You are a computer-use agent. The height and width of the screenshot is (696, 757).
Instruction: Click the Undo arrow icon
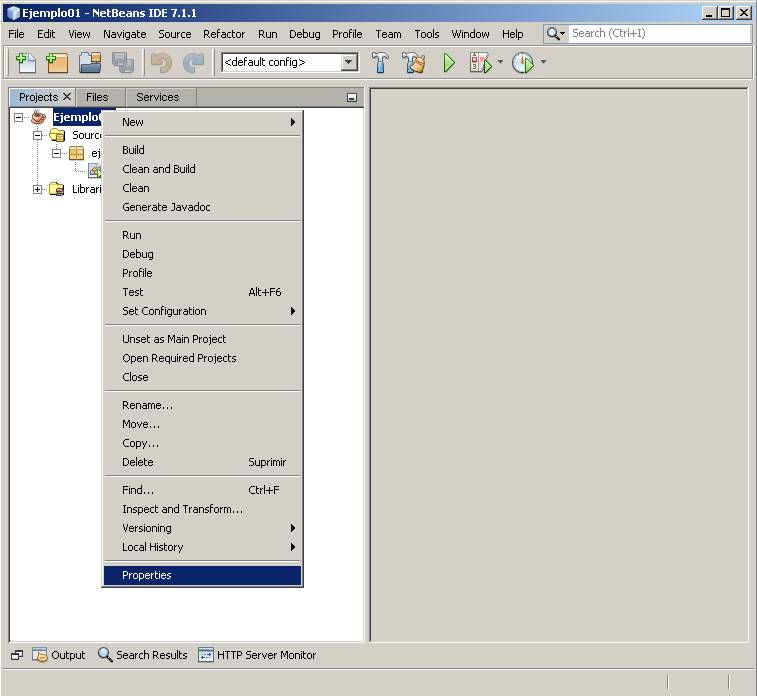coord(161,63)
